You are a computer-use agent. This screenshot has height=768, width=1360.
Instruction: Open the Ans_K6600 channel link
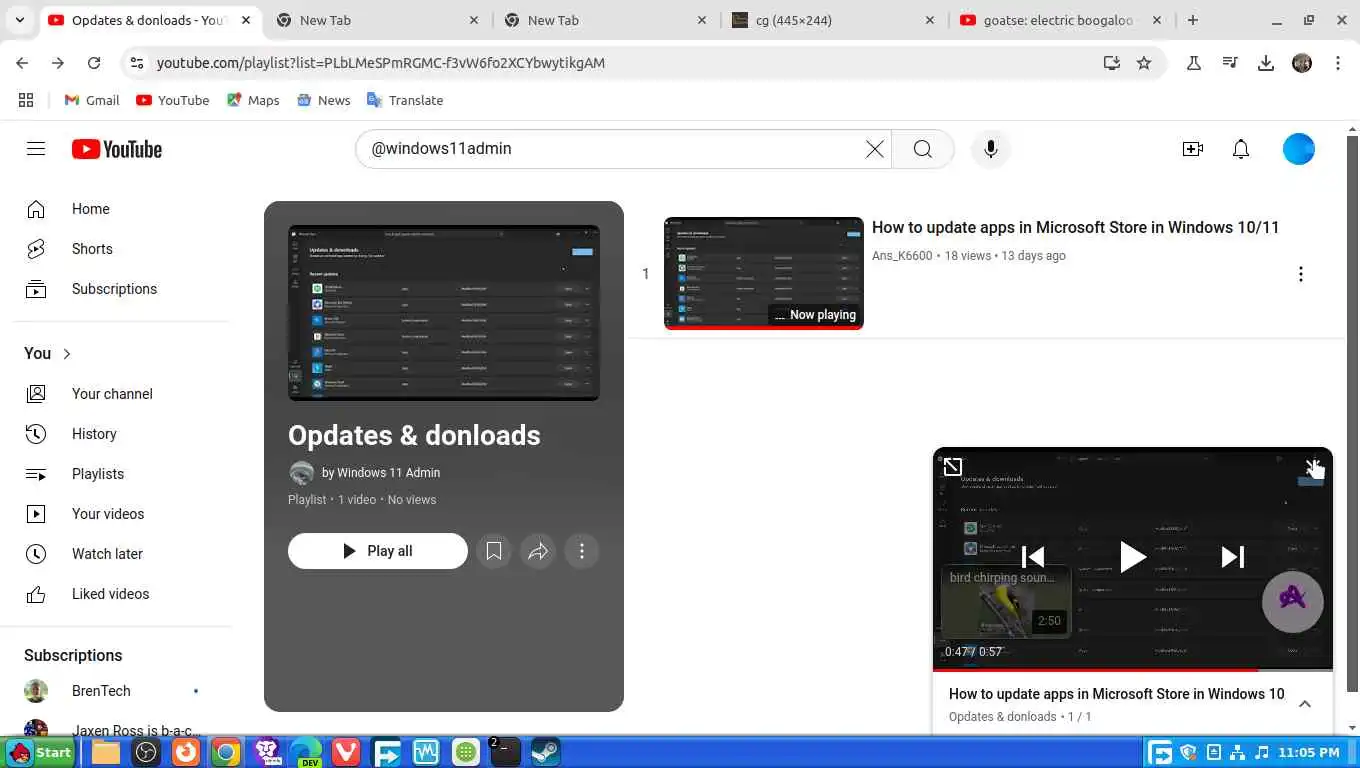pyautogui.click(x=902, y=256)
